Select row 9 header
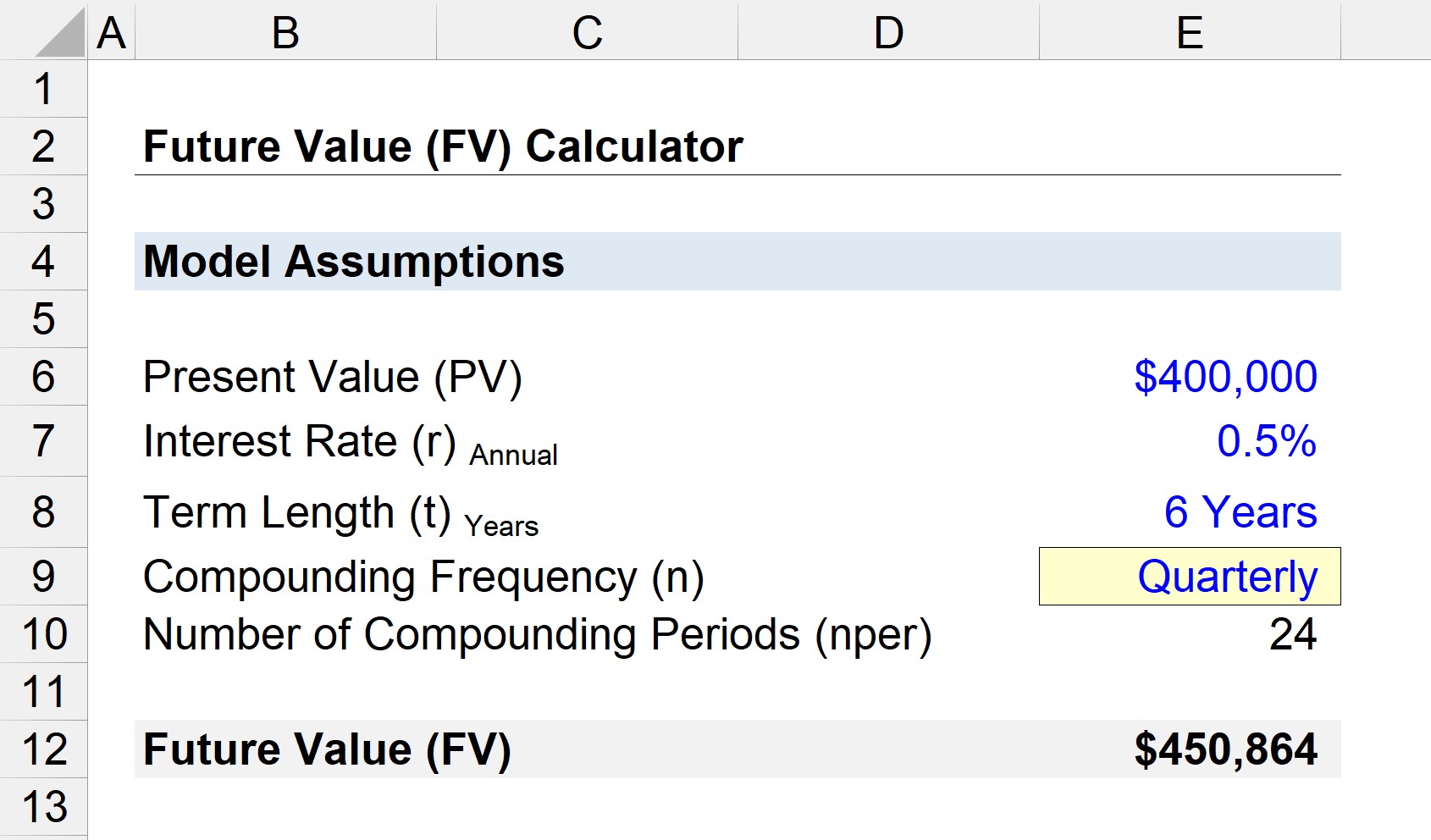The width and height of the screenshot is (1431, 840). tap(43, 577)
